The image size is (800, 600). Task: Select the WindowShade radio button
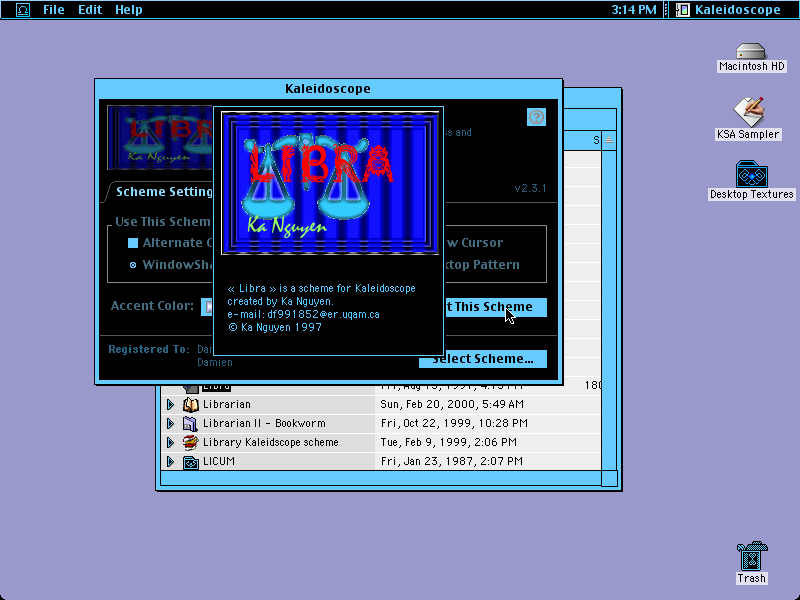click(x=133, y=265)
